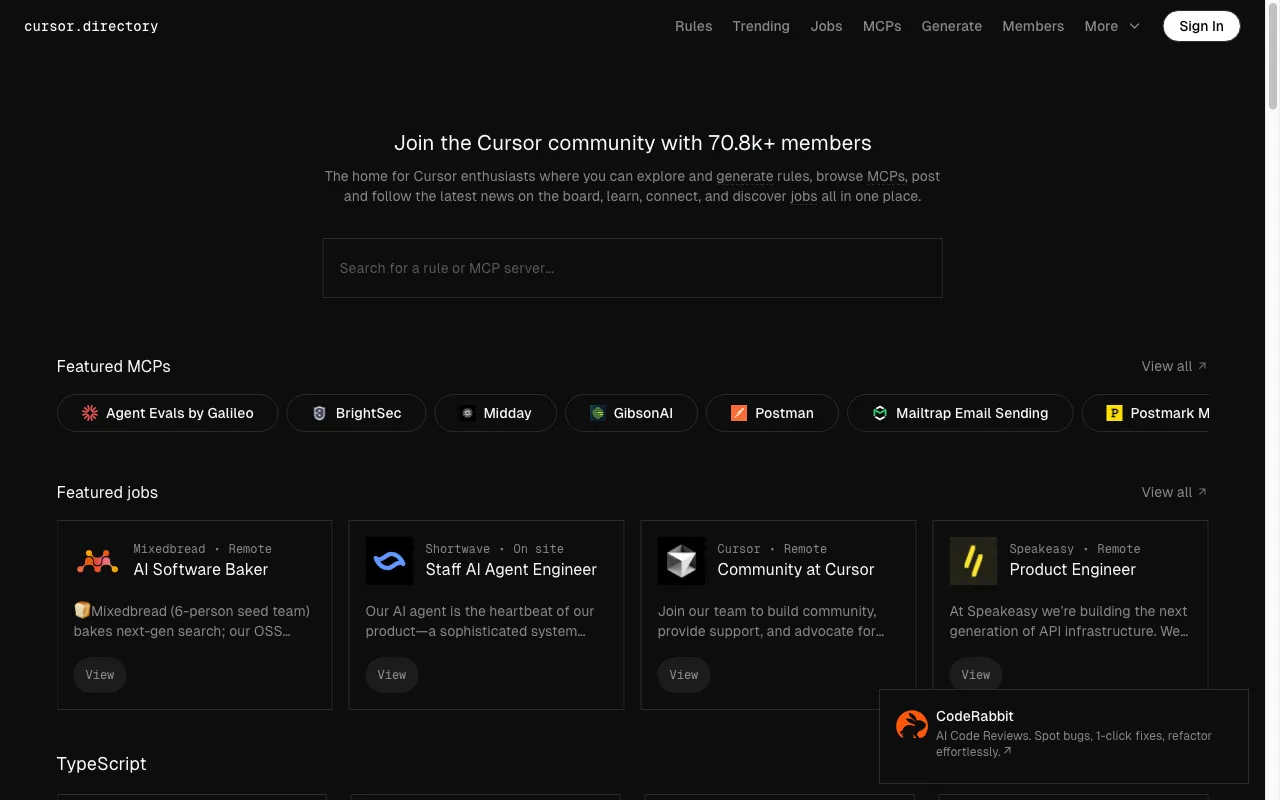Image resolution: width=1280 pixels, height=800 pixels.
Task: Click the Sign In button
Action: coord(1201,26)
